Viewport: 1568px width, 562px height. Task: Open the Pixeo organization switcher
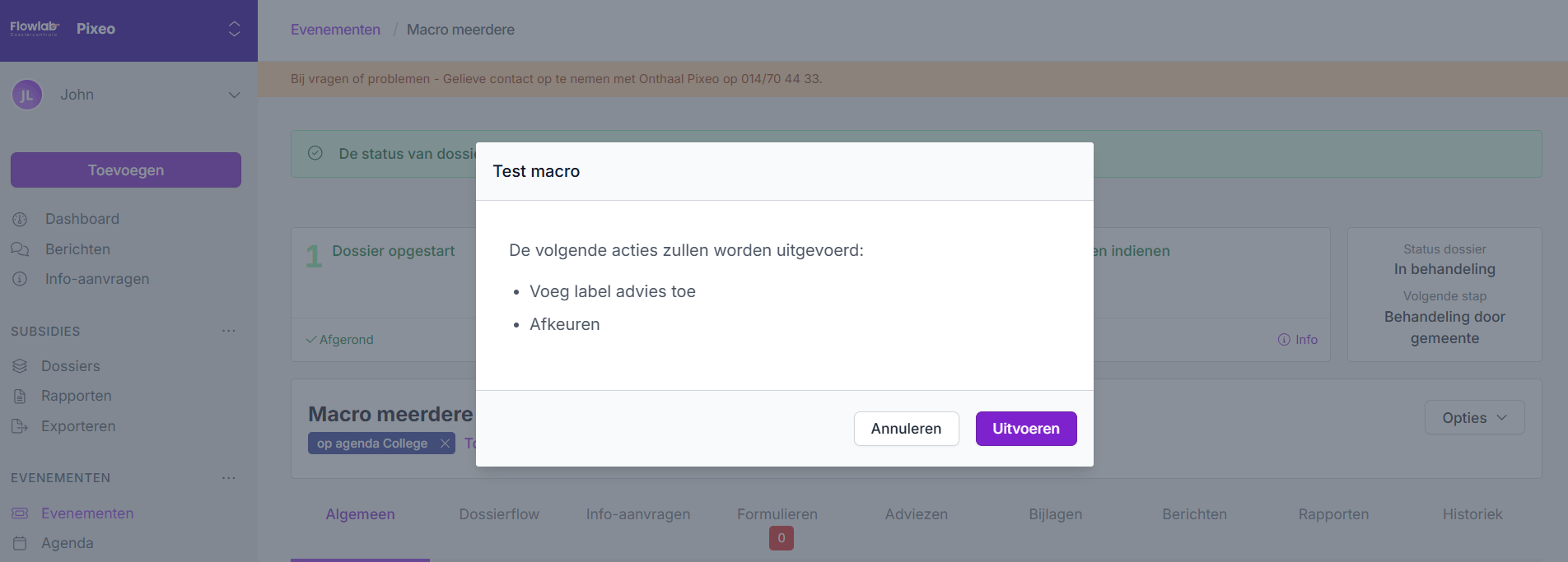(x=234, y=29)
